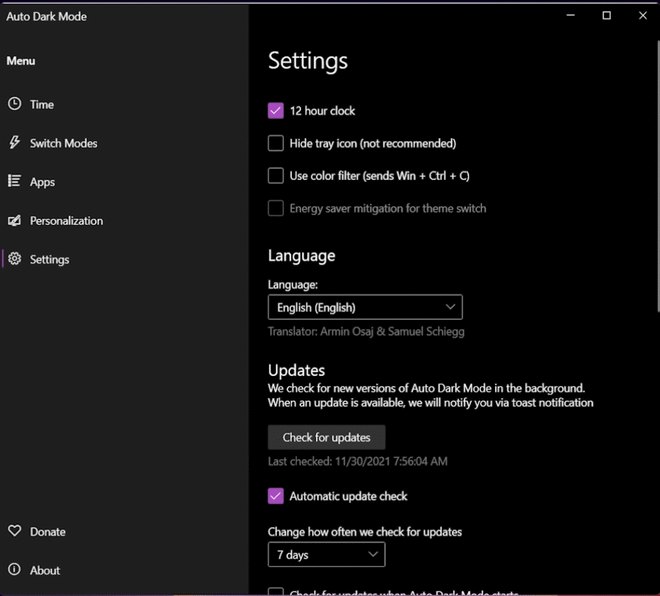Click the Updates section heading
Screen dimensions: 660x596
(296, 370)
